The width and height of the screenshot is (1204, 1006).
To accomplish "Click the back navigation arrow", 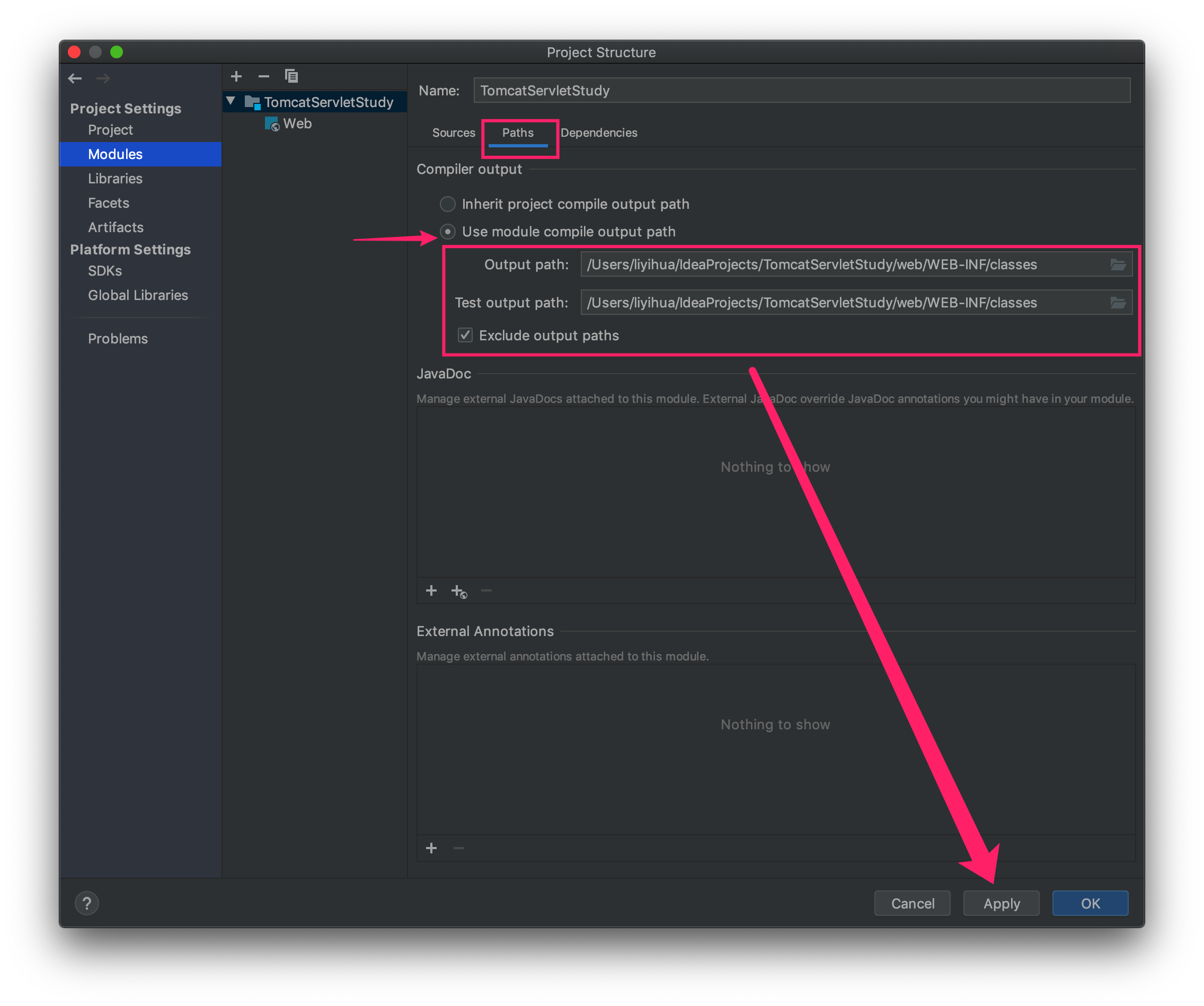I will pyautogui.click(x=75, y=78).
